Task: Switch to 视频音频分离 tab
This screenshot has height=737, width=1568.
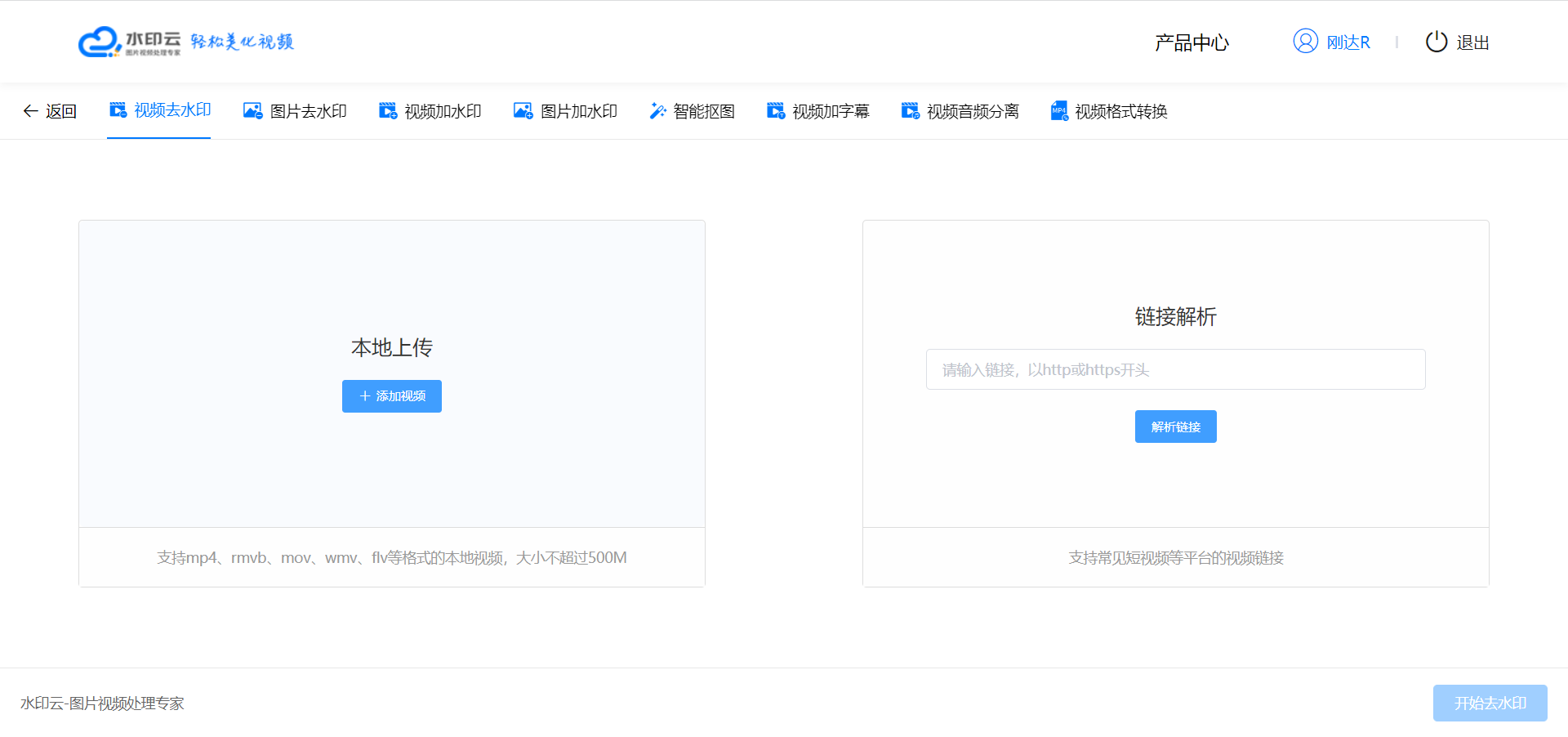Action: [x=960, y=111]
